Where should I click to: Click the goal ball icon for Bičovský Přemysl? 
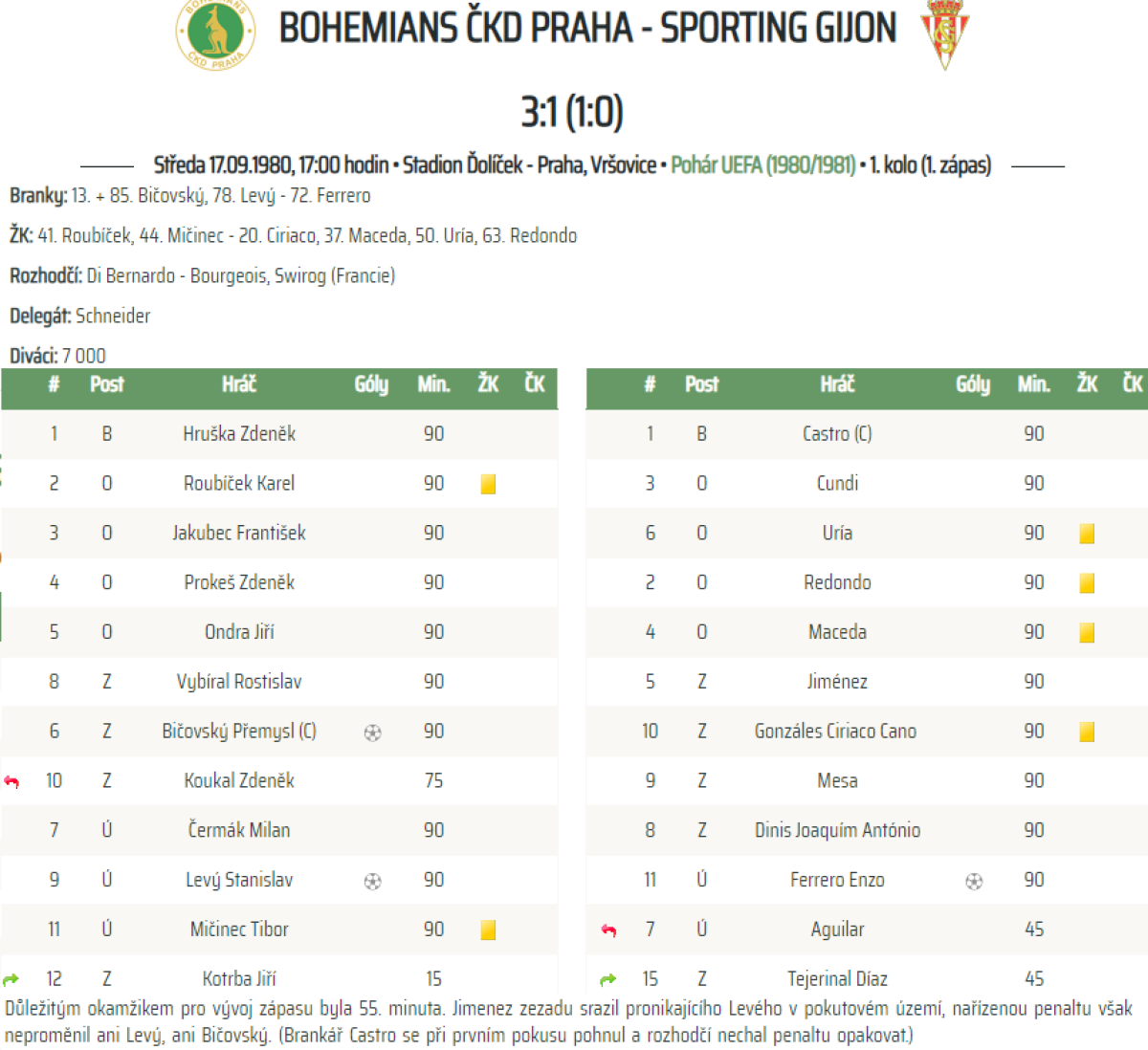[x=373, y=733]
